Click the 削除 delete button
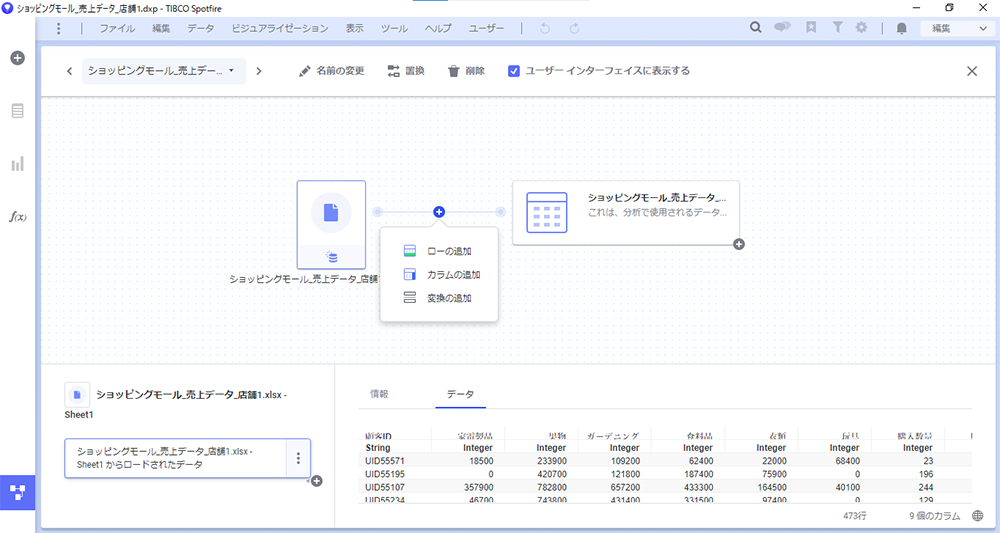Viewport: 1000px width, 533px height. coord(466,71)
